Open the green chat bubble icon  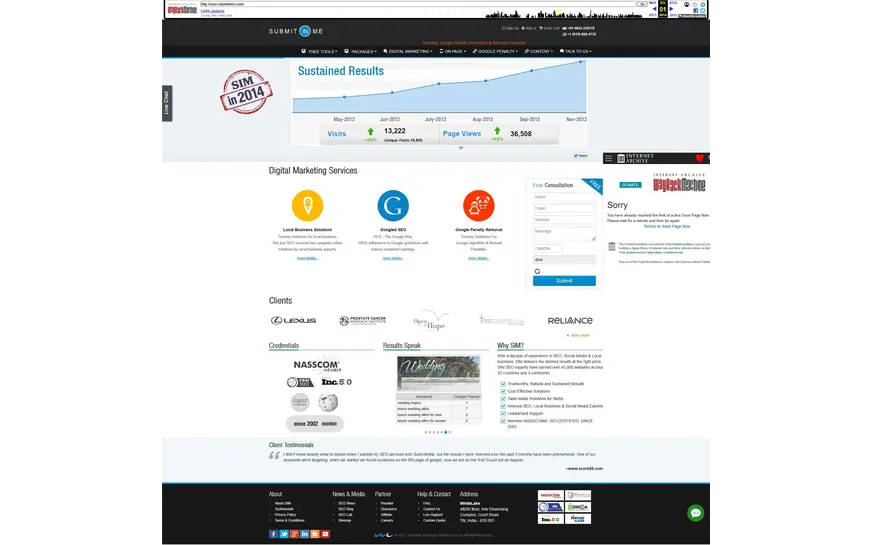click(x=696, y=513)
